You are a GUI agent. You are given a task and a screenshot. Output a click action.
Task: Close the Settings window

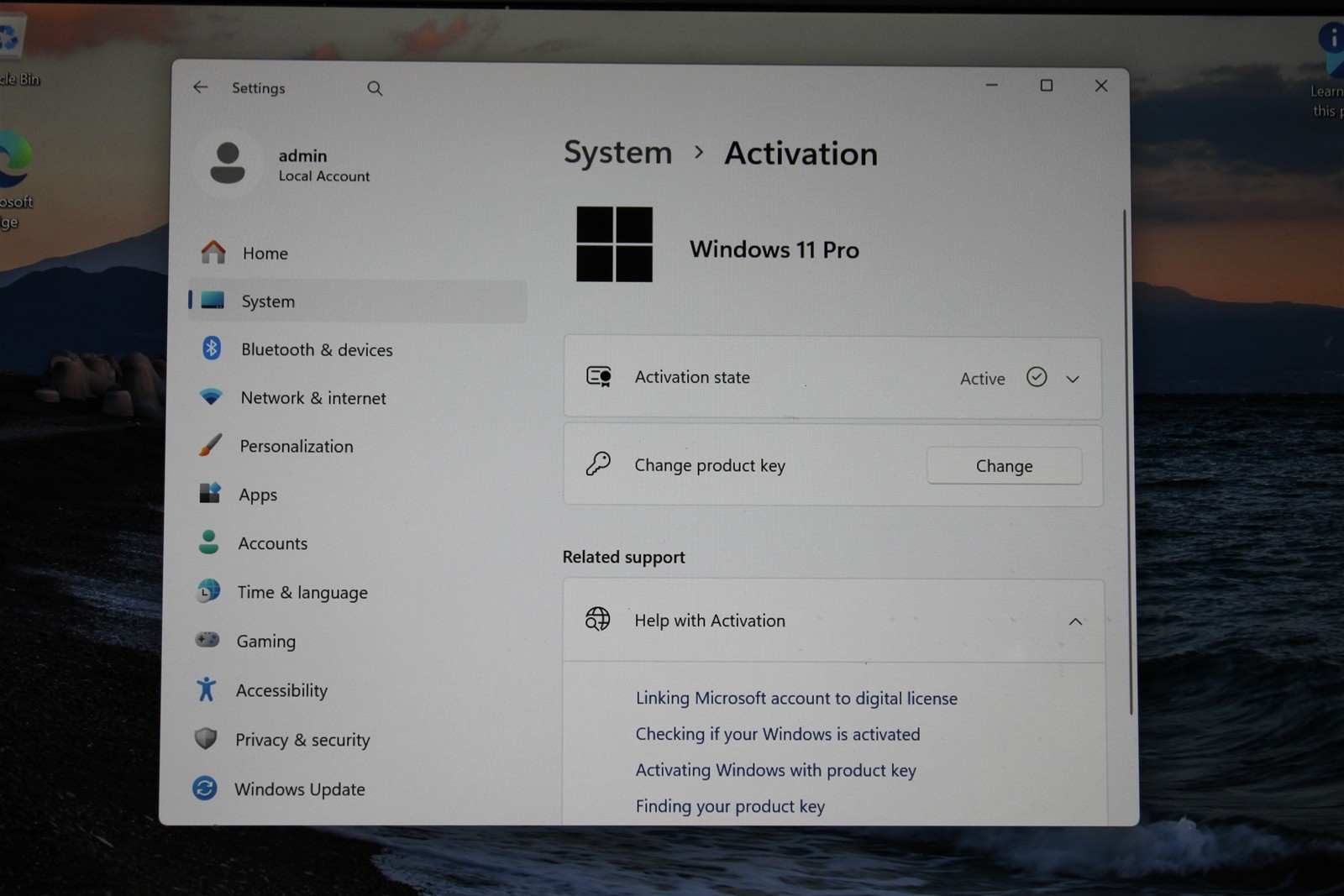(x=1101, y=86)
